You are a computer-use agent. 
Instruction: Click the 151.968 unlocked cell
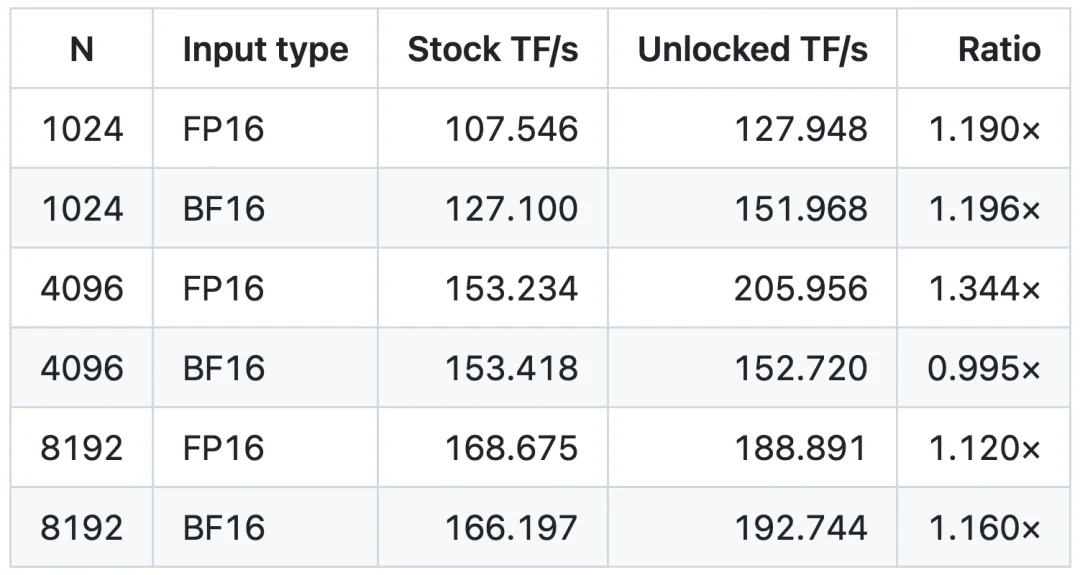click(800, 209)
